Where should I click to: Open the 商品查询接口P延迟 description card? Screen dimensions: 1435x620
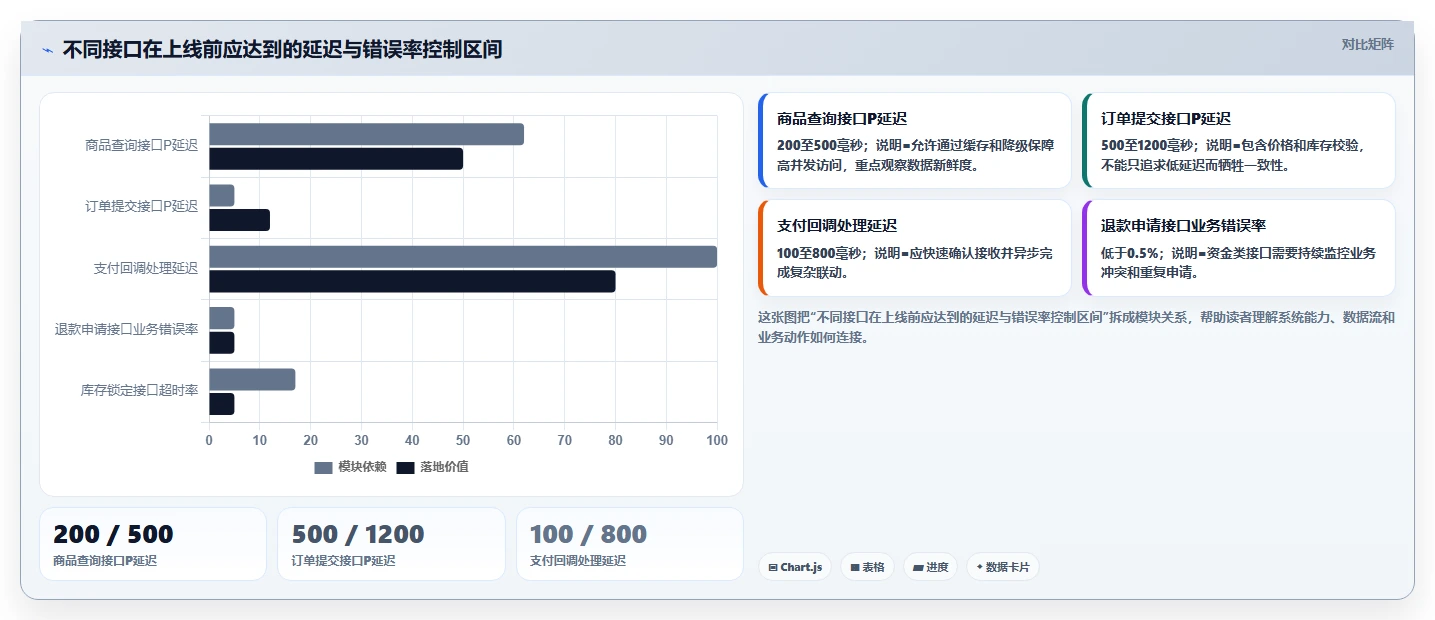tap(914, 141)
